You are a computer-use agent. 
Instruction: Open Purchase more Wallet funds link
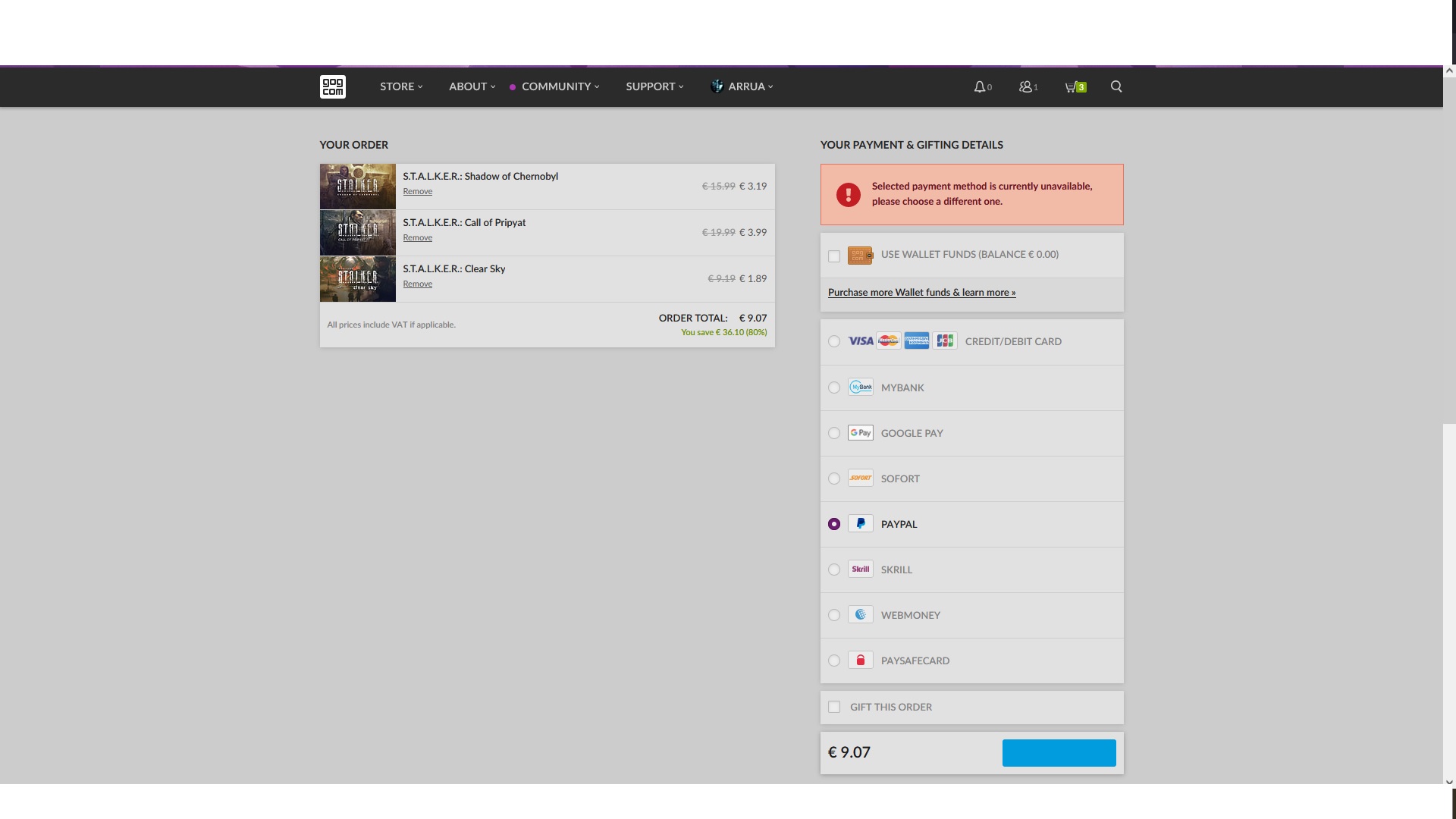pyautogui.click(x=921, y=293)
